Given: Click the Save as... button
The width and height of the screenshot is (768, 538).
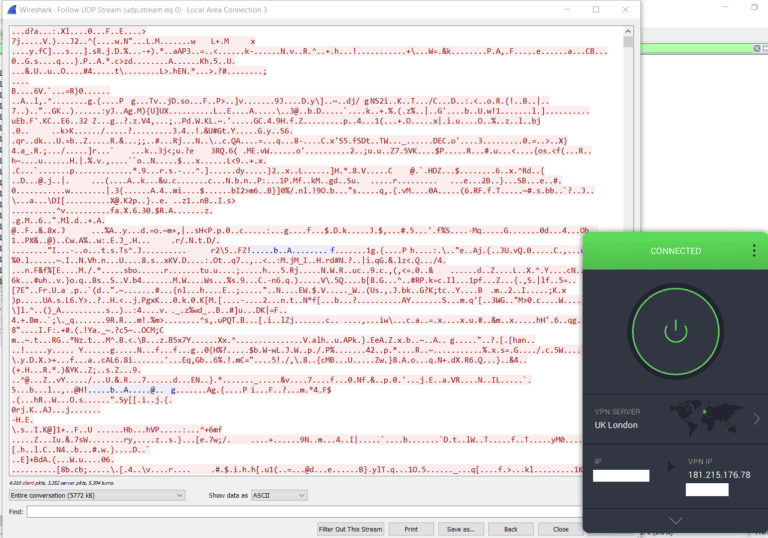Looking at the screenshot, I should (459, 529).
